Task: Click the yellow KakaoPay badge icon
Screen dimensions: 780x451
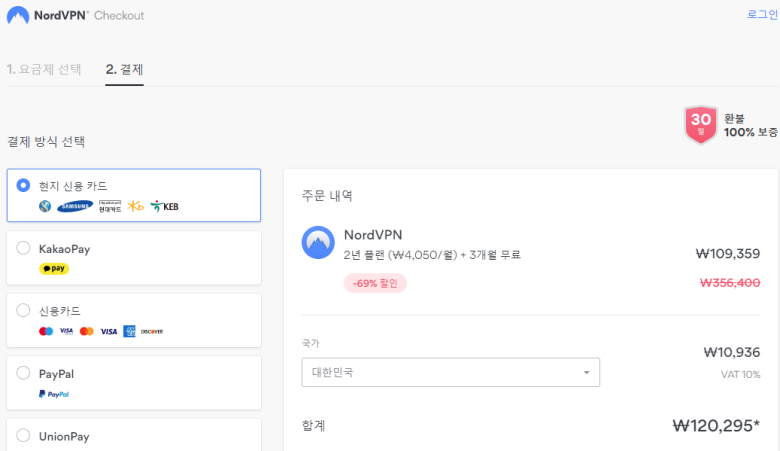Action: click(54, 269)
